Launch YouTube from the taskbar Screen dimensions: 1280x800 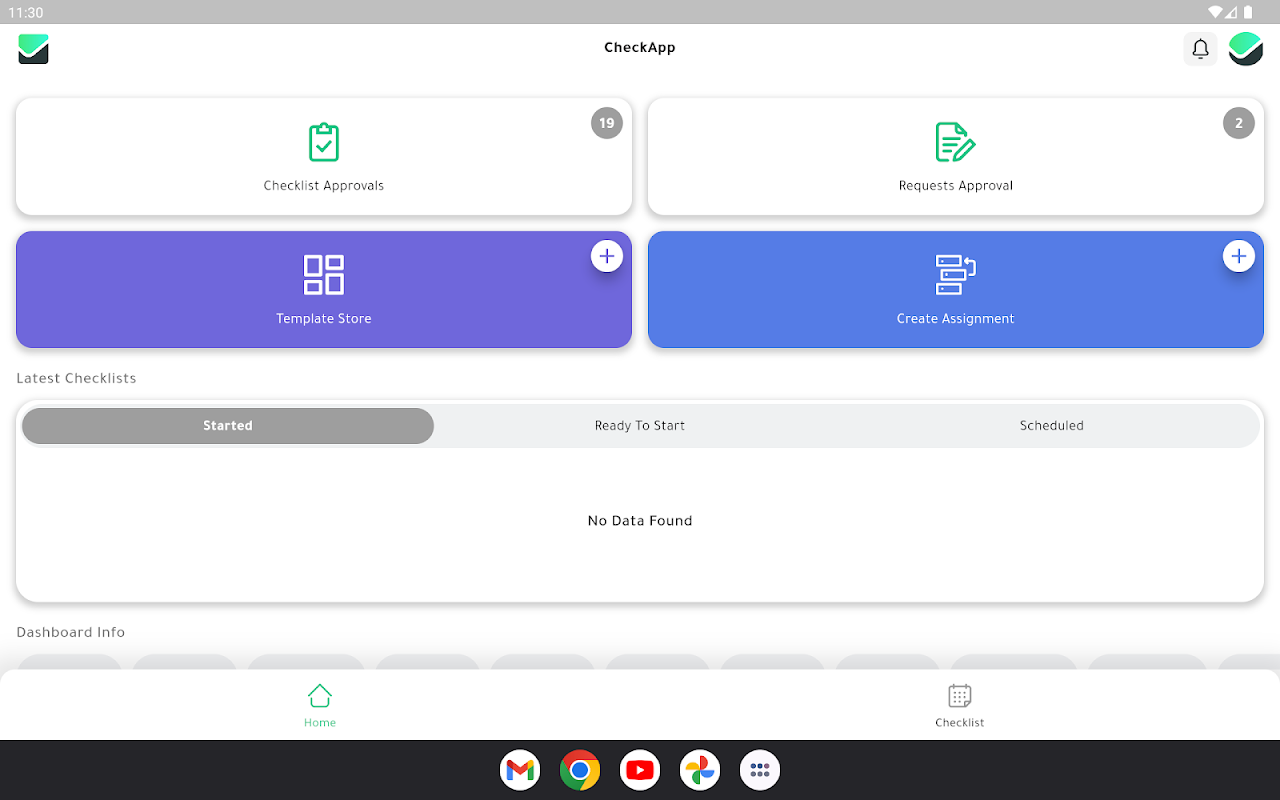640,770
